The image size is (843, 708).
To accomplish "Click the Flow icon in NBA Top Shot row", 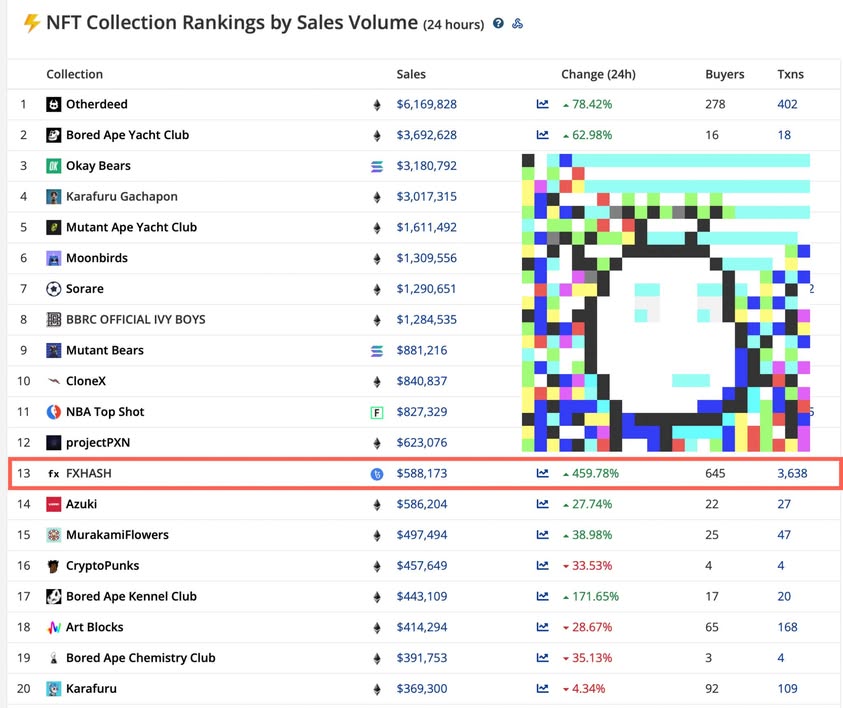I will [x=377, y=413].
